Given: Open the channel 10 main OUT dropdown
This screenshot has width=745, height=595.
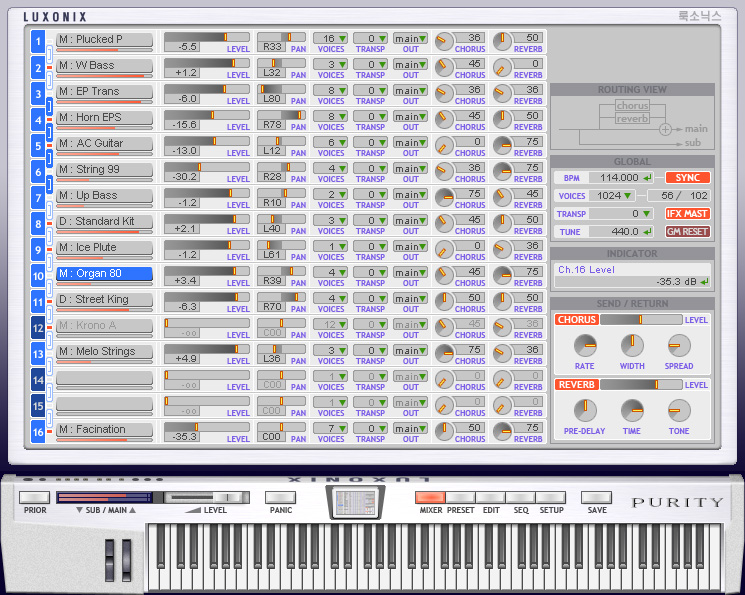Looking at the screenshot, I should (x=411, y=272).
